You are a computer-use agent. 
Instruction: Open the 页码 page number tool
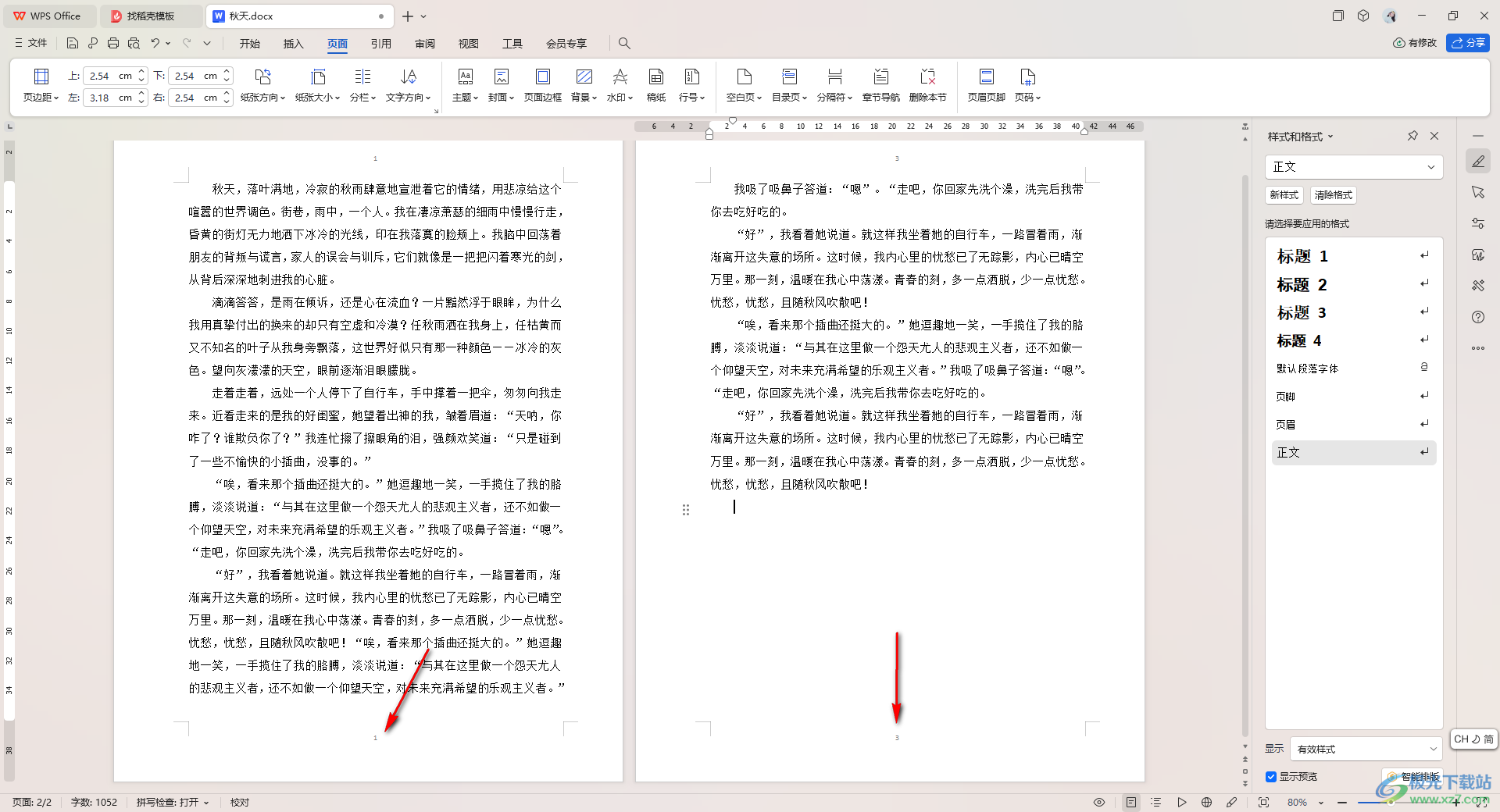pos(1027,85)
